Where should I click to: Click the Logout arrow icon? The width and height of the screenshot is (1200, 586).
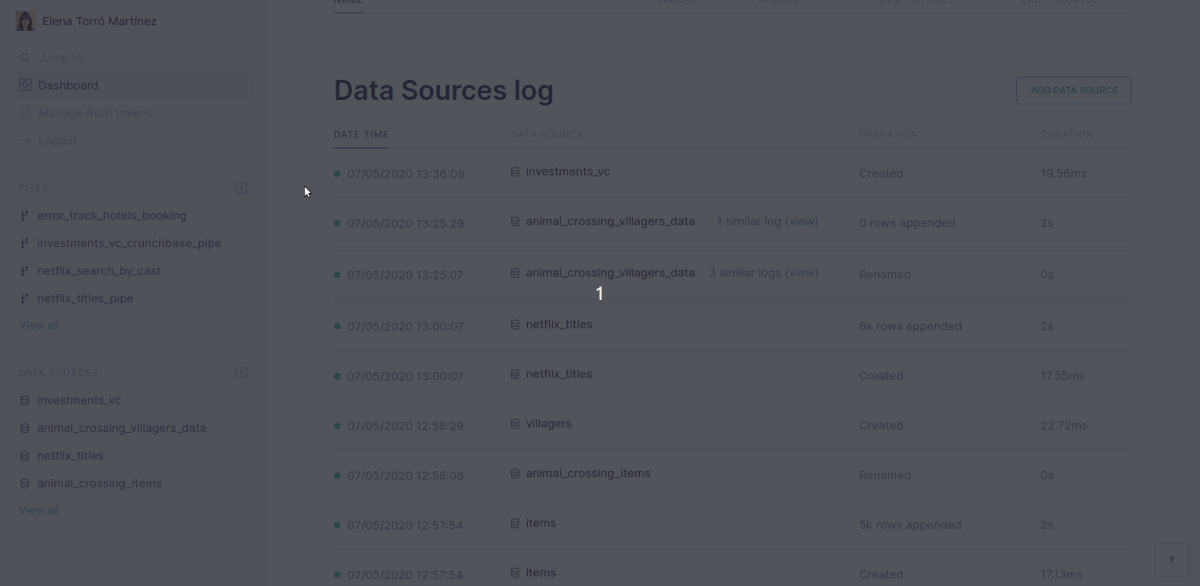click(x=25, y=141)
